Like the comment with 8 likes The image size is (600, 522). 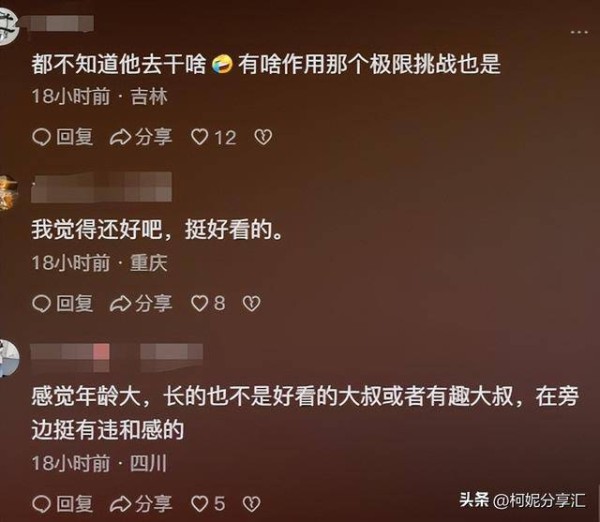[x=208, y=303]
